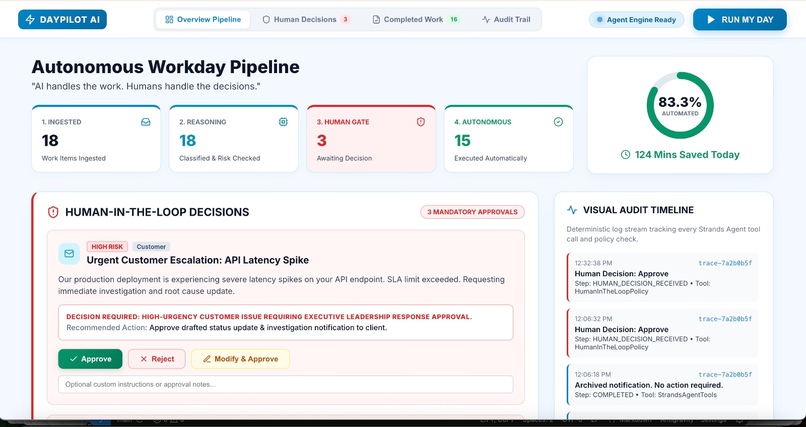This screenshot has width=806, height=427.
Task: Reject the API Latency Spike escalation
Action: coord(157,359)
